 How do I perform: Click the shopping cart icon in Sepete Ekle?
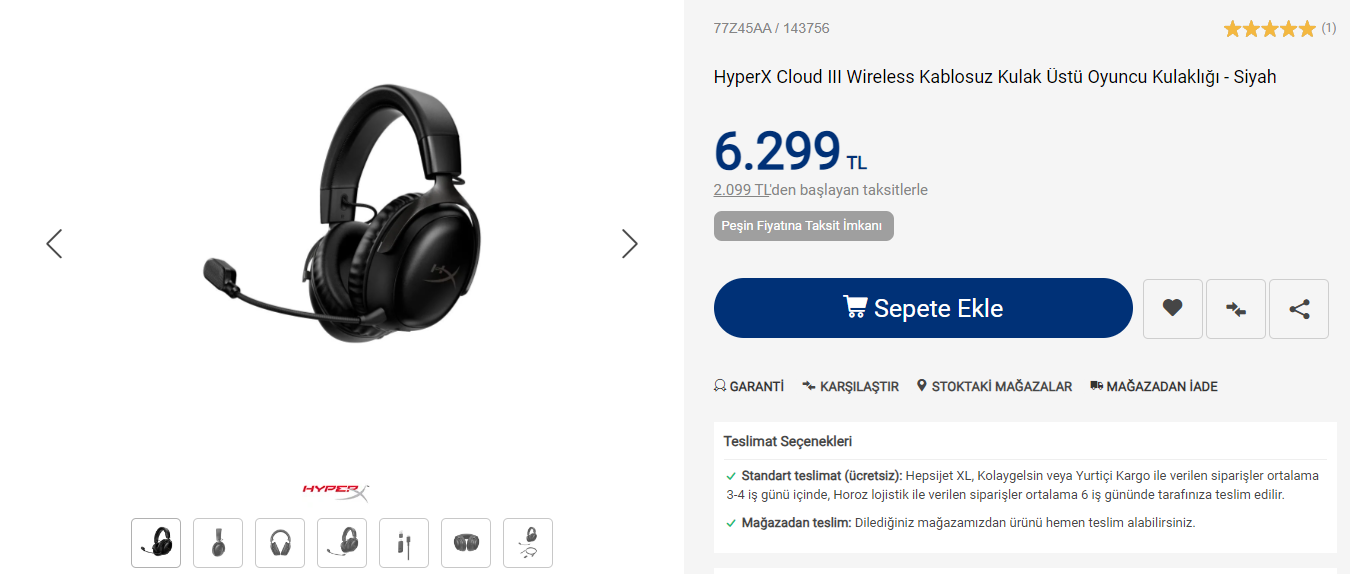(x=855, y=307)
